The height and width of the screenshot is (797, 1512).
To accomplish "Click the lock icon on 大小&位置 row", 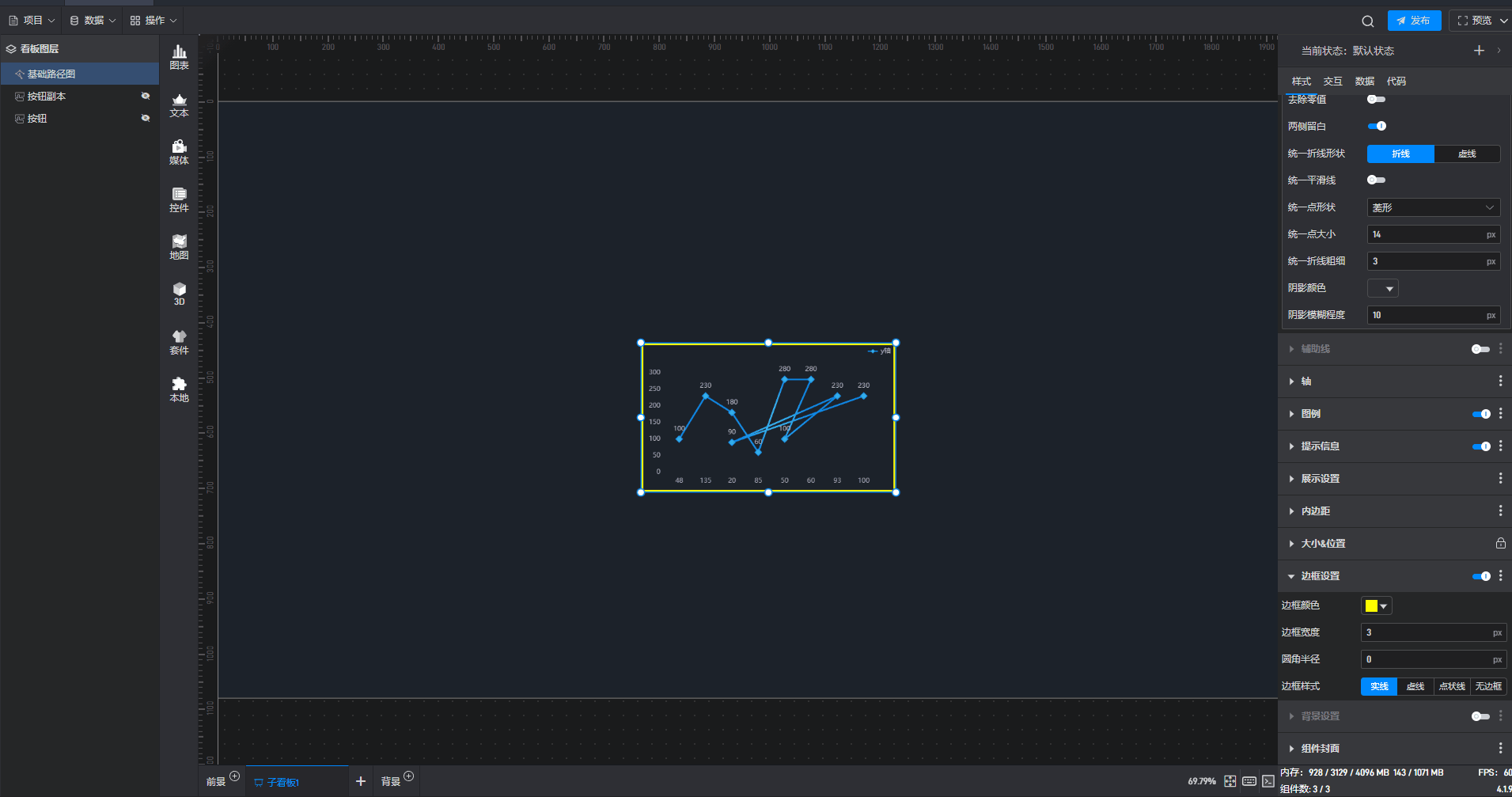I will pos(1500,543).
